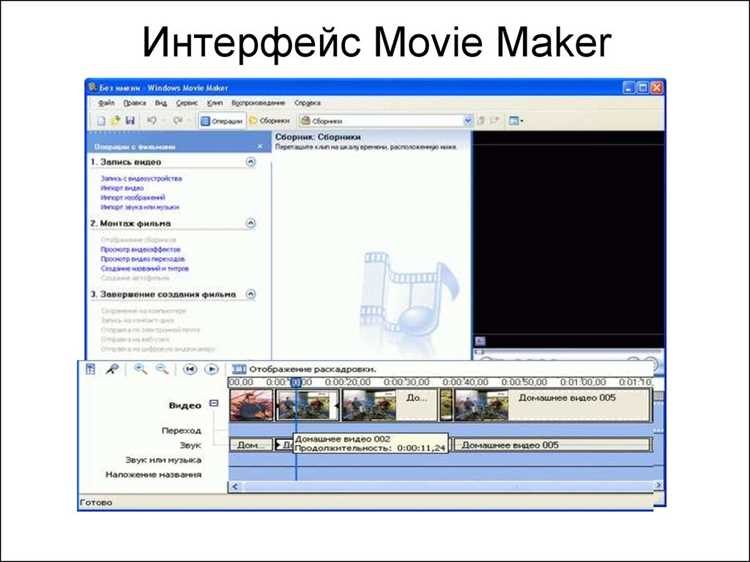Open the Файл menu
Screen dimensions: 750x562
click(x=106, y=103)
